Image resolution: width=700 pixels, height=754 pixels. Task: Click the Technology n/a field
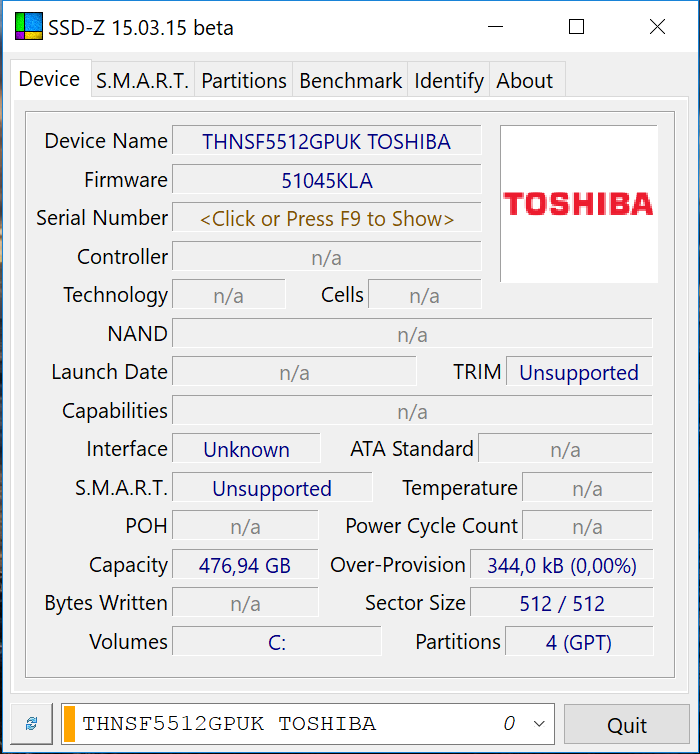tap(229, 295)
